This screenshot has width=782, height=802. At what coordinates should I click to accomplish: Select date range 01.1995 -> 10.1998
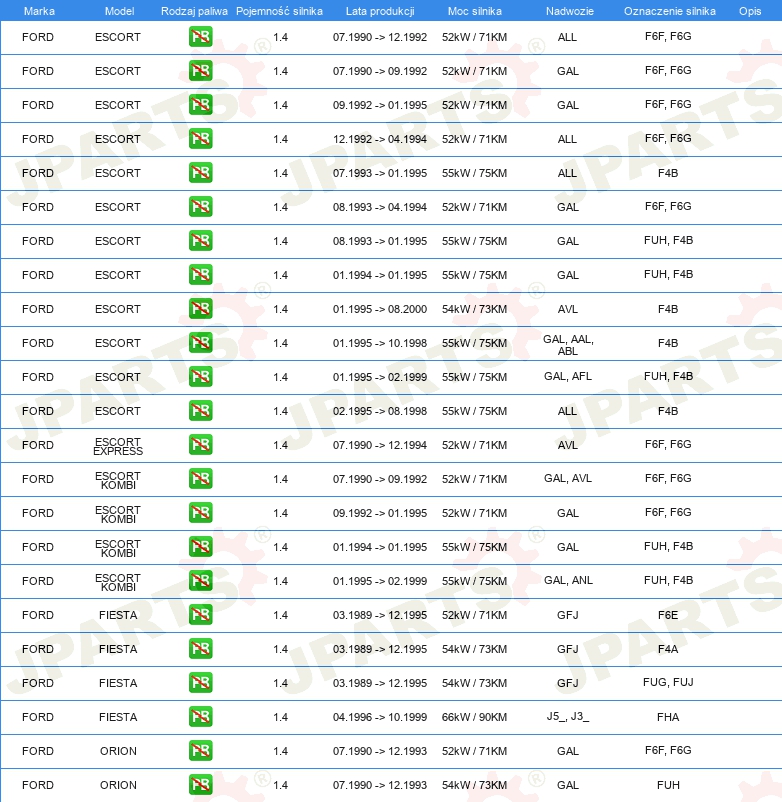coord(380,343)
